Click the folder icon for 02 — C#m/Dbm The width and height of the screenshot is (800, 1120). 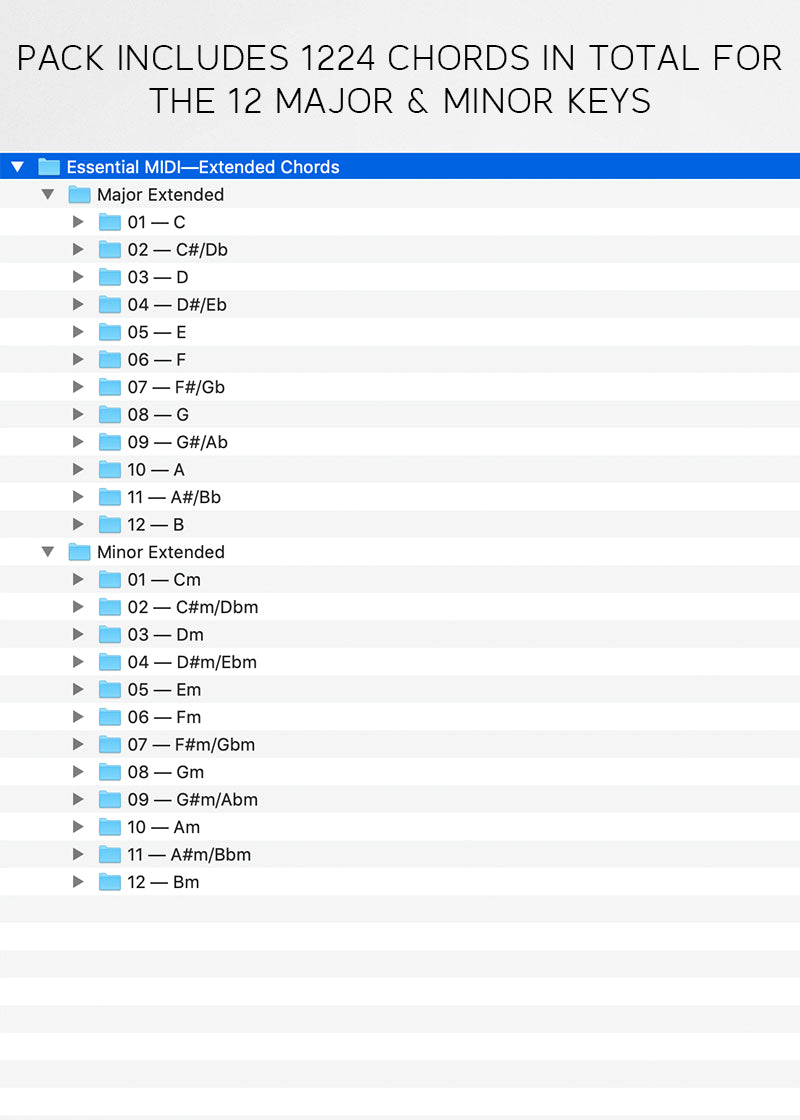pos(109,607)
